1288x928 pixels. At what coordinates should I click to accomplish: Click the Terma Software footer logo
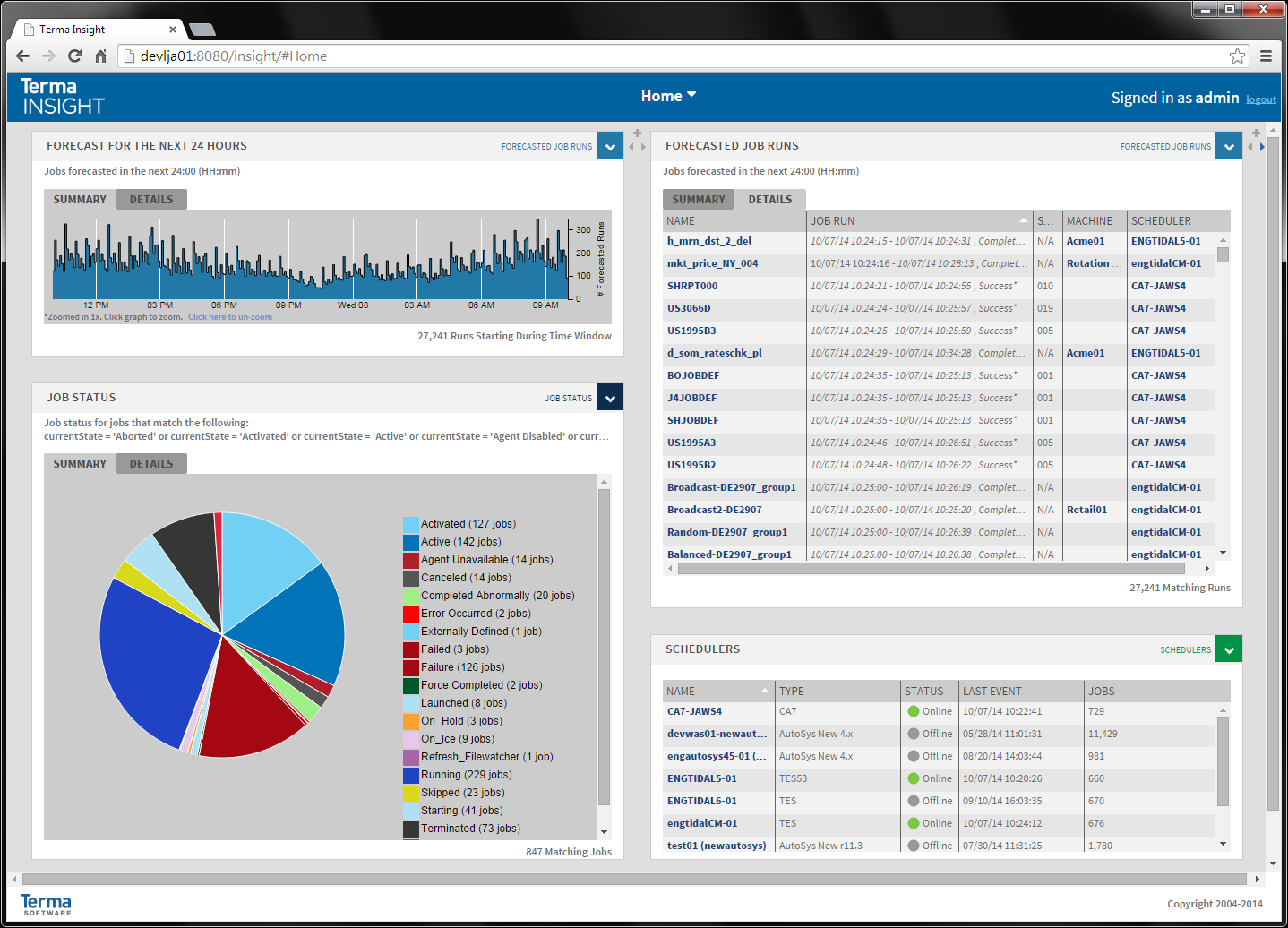point(46,904)
